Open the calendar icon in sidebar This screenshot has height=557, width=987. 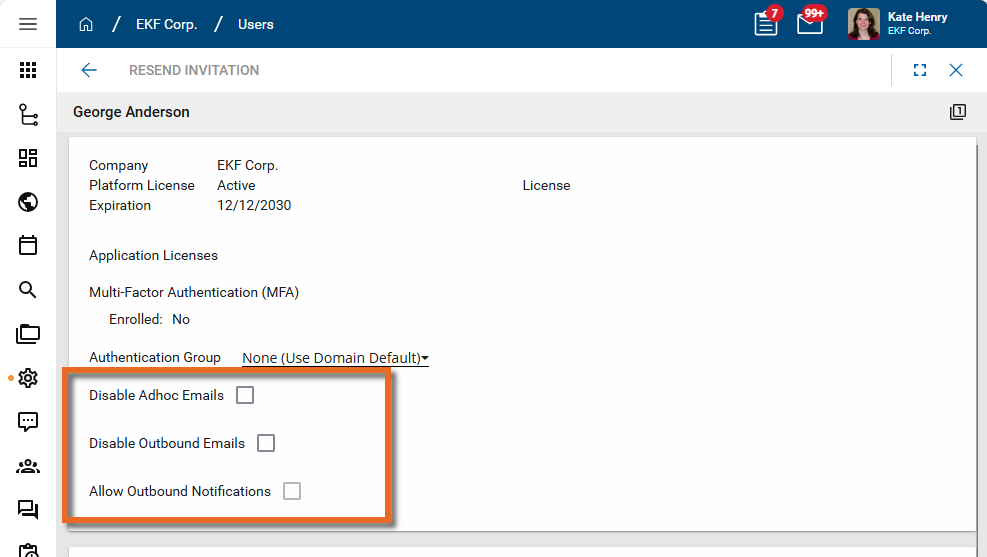tap(28, 246)
